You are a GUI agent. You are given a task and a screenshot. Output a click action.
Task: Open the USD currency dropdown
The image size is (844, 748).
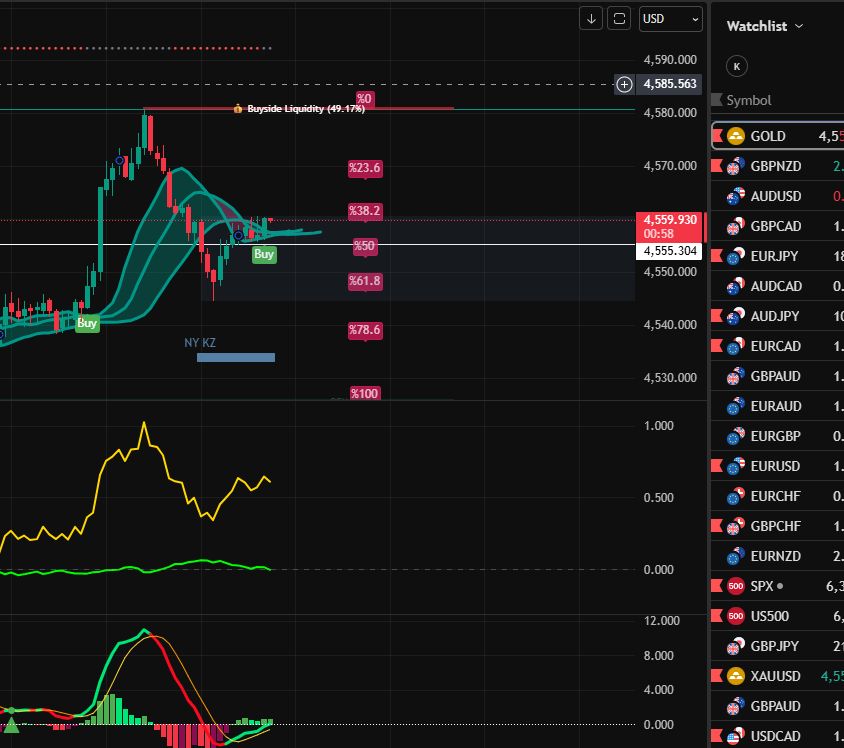pos(671,19)
